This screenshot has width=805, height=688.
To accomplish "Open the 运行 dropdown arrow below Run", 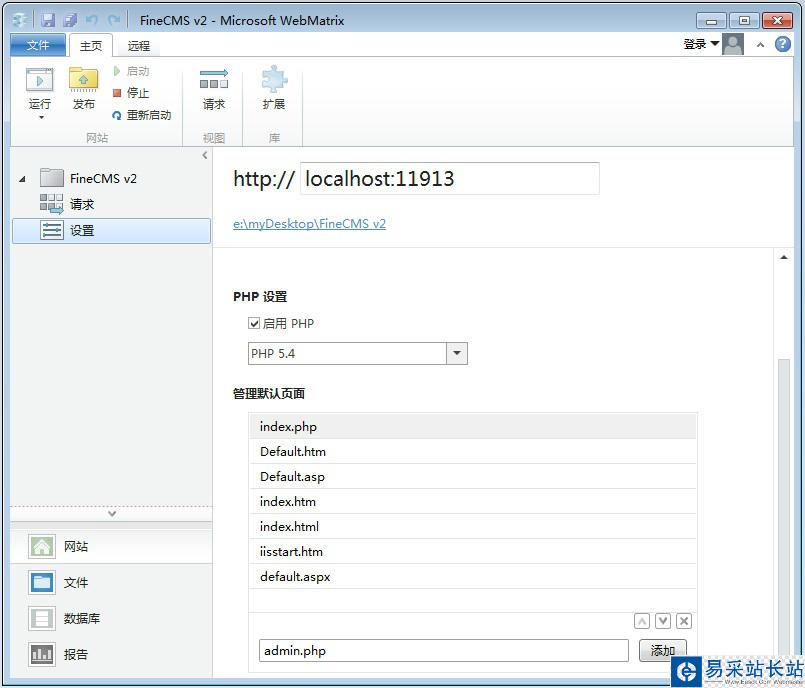I will coord(41,118).
